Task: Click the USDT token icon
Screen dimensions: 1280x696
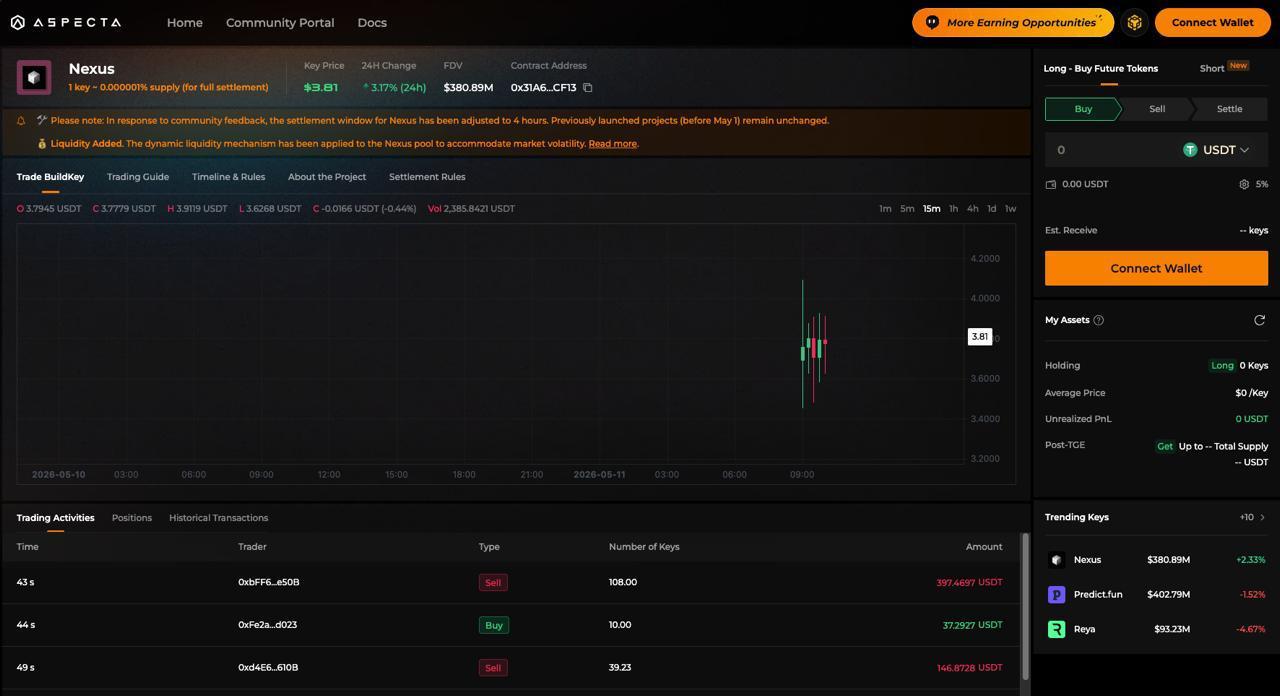Action: [x=1190, y=150]
